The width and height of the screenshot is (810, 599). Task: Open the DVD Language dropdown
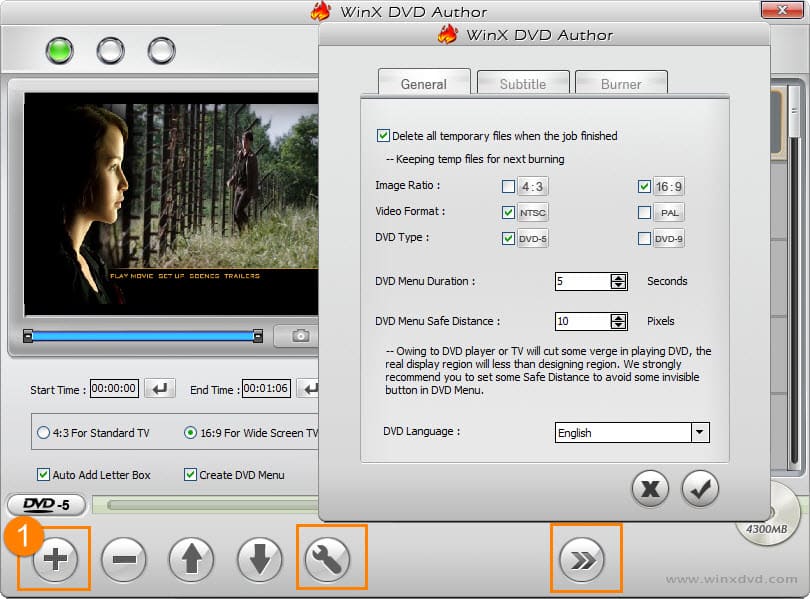point(699,432)
